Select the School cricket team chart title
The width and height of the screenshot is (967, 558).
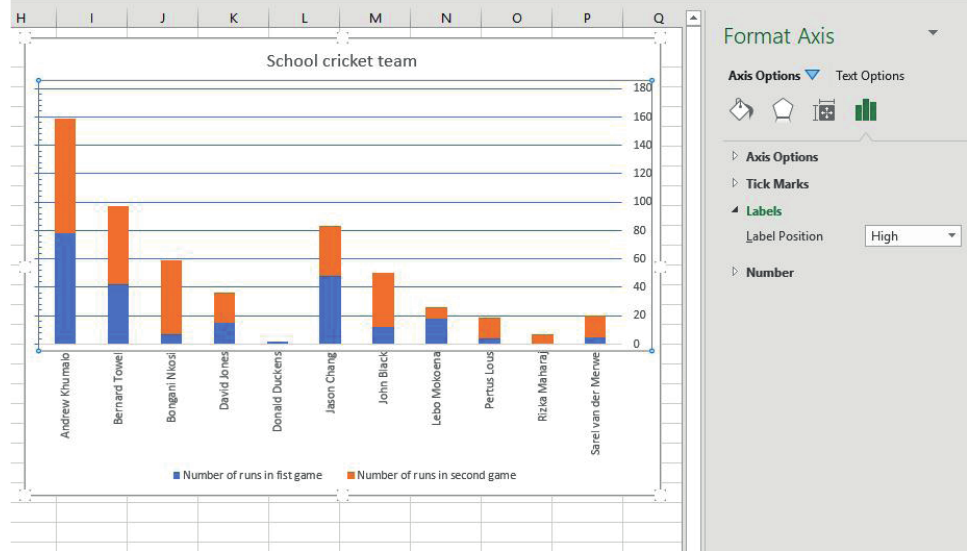click(342, 61)
